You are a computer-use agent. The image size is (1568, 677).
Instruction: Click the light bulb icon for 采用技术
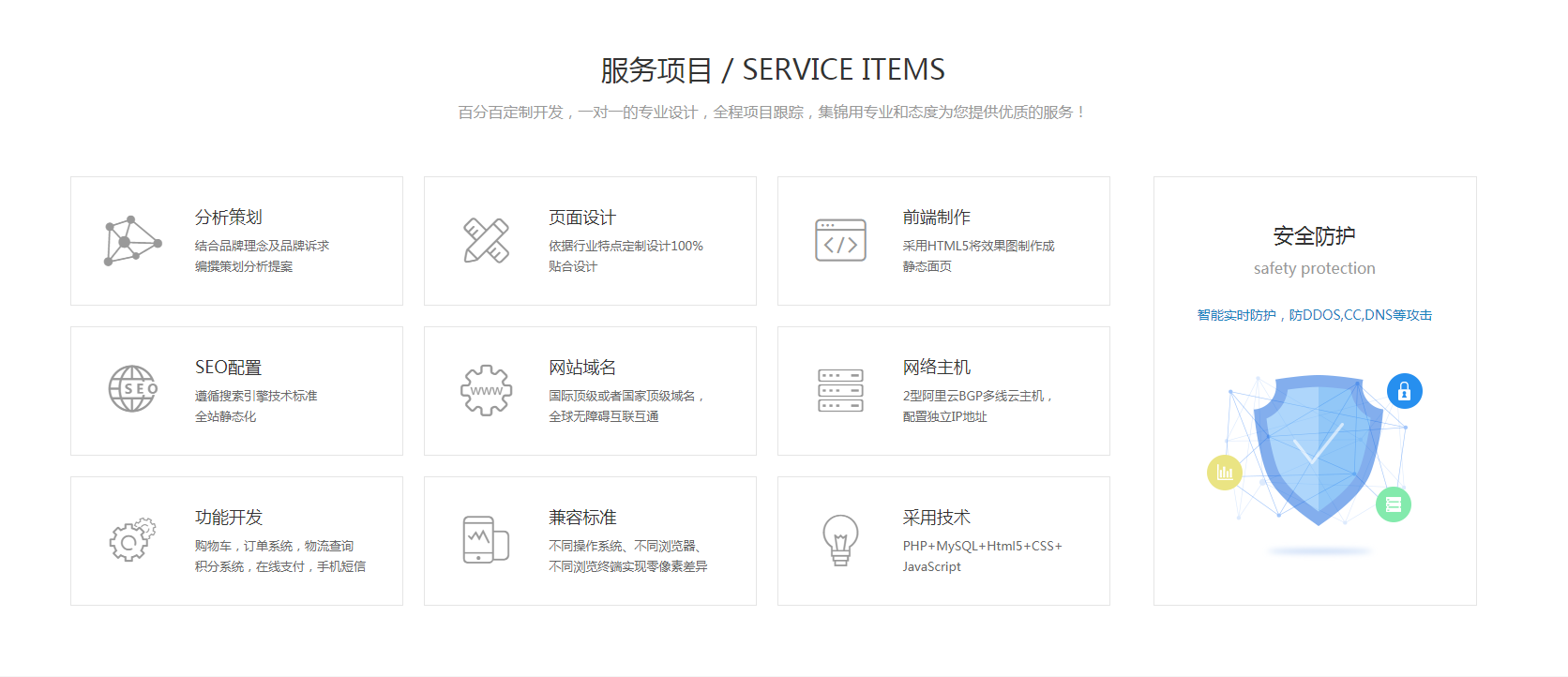click(840, 540)
